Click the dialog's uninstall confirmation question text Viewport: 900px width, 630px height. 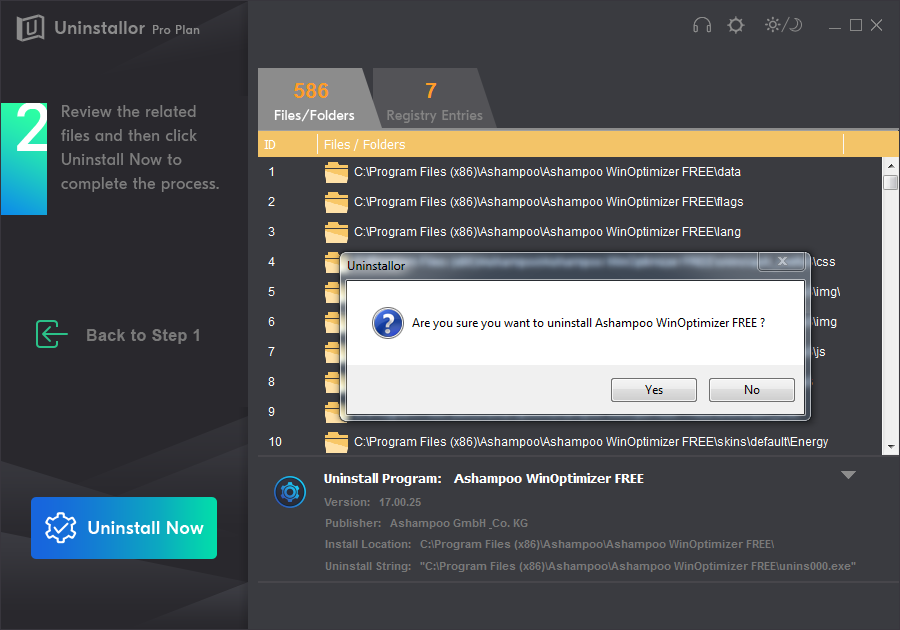[588, 323]
